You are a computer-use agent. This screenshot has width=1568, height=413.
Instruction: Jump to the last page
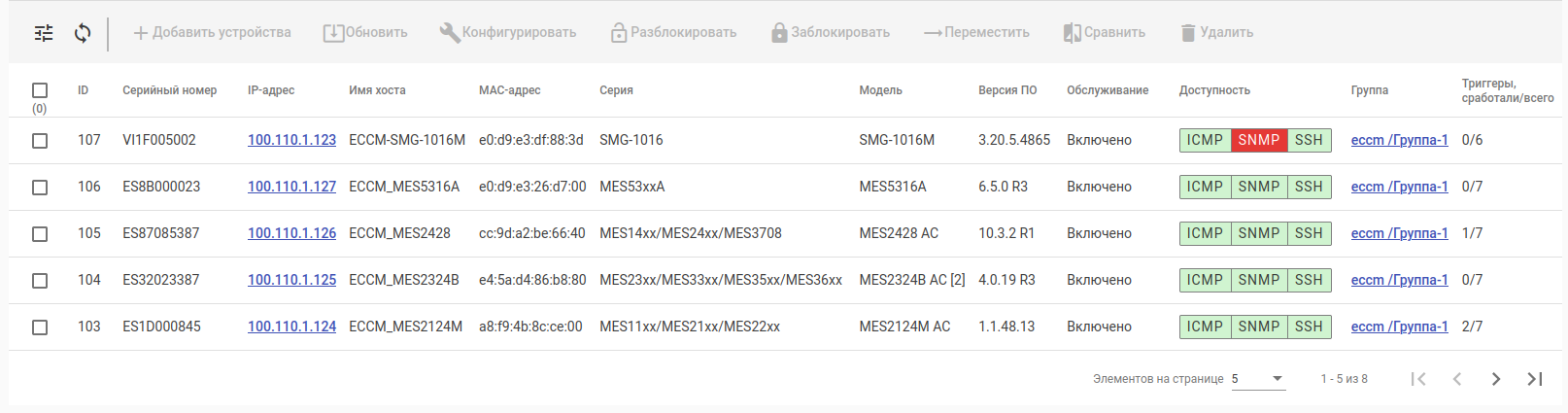tap(1534, 379)
